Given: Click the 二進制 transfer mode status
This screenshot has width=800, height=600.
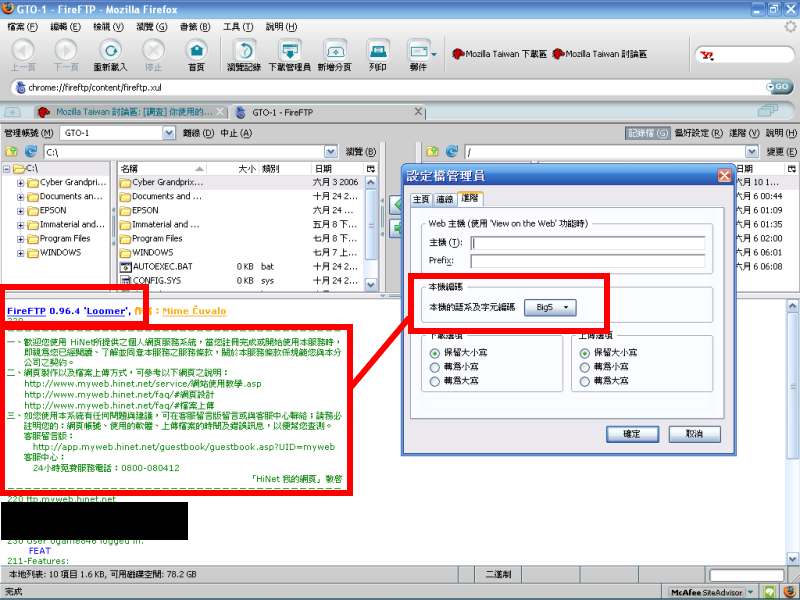Looking at the screenshot, I should (498, 574).
